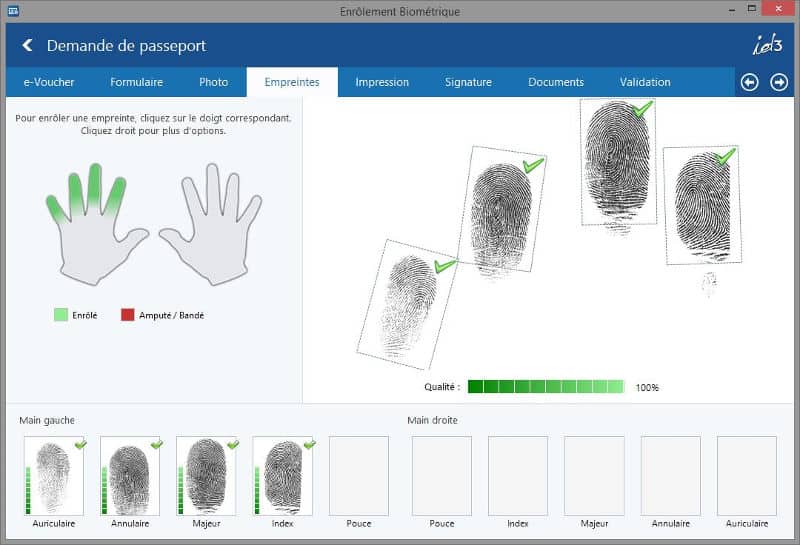
Task: Click the red Amputé / Bandé legend swatch
Action: [x=128, y=315]
